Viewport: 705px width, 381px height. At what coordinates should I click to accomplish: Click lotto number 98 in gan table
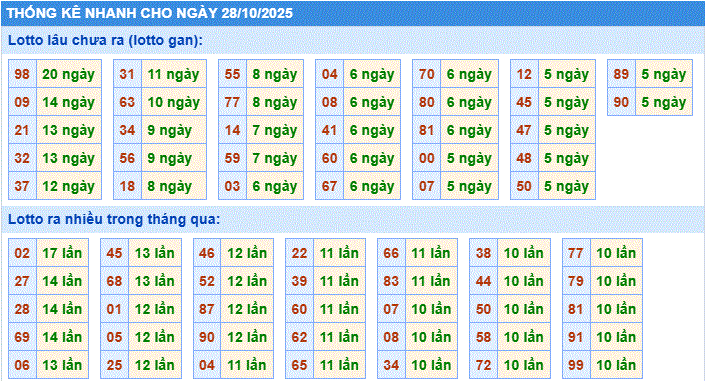pos(22,74)
